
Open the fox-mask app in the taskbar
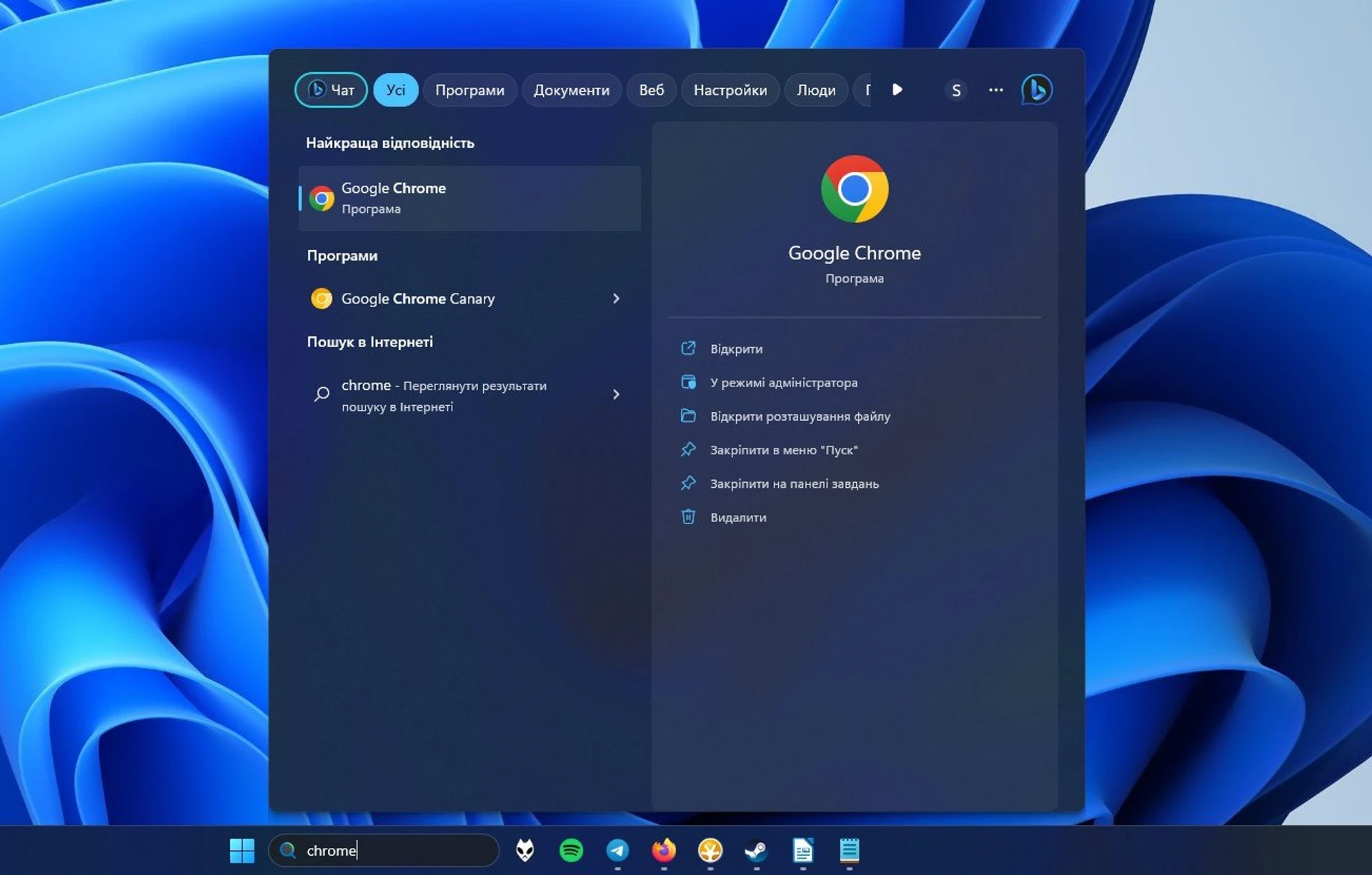[x=525, y=850]
